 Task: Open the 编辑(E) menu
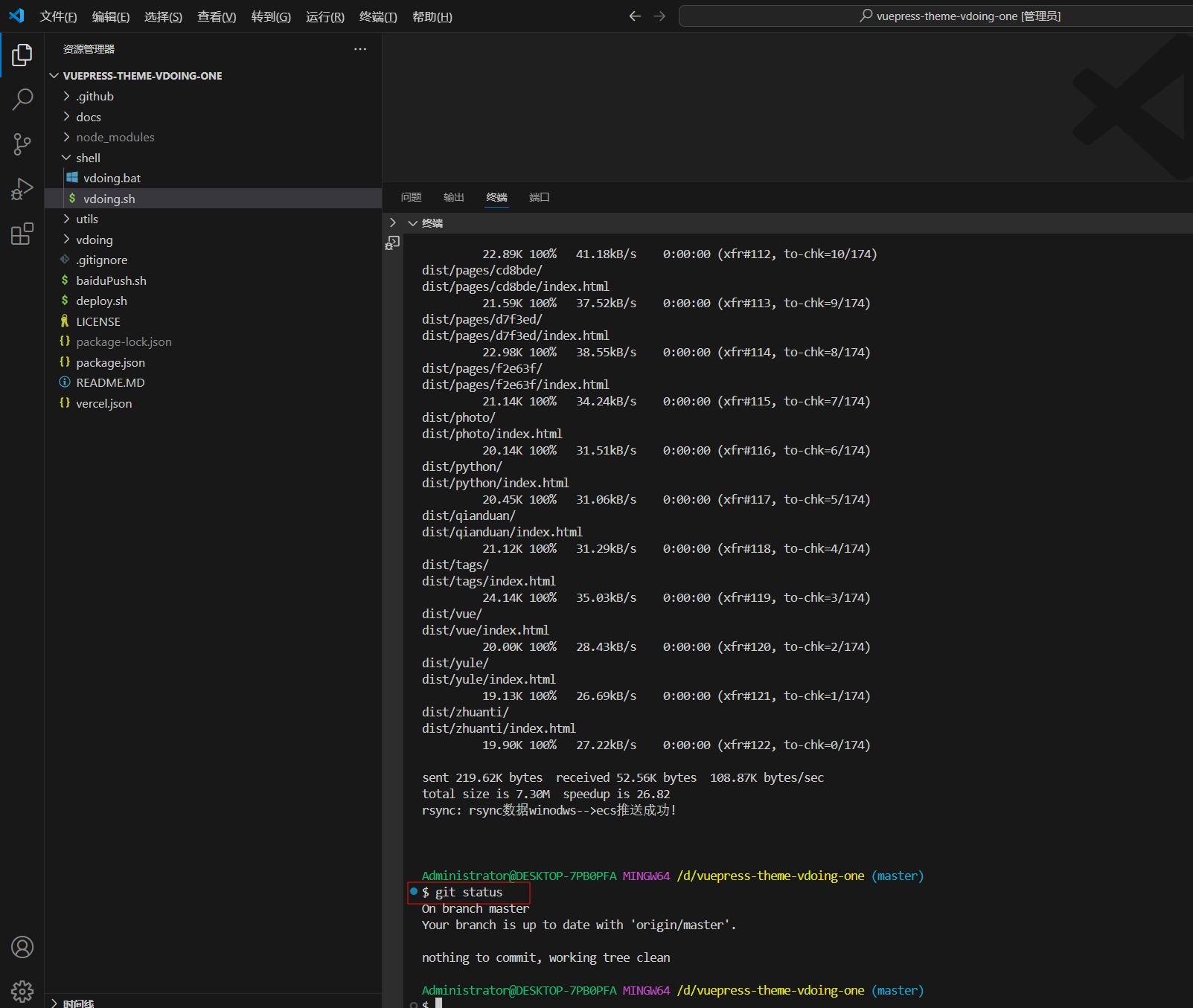(x=111, y=16)
